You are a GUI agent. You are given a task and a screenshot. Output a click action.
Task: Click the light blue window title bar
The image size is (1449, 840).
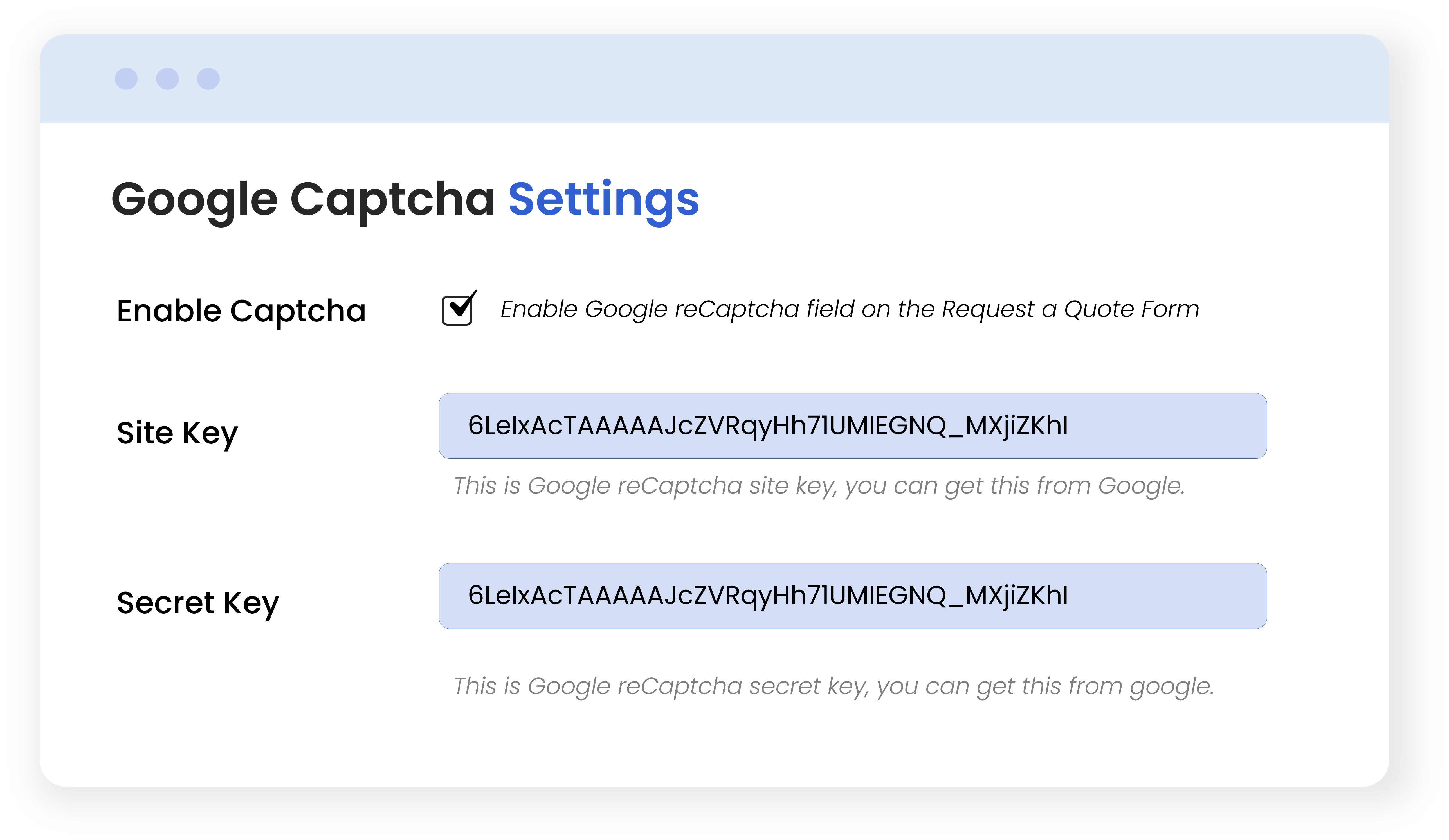(x=747, y=79)
